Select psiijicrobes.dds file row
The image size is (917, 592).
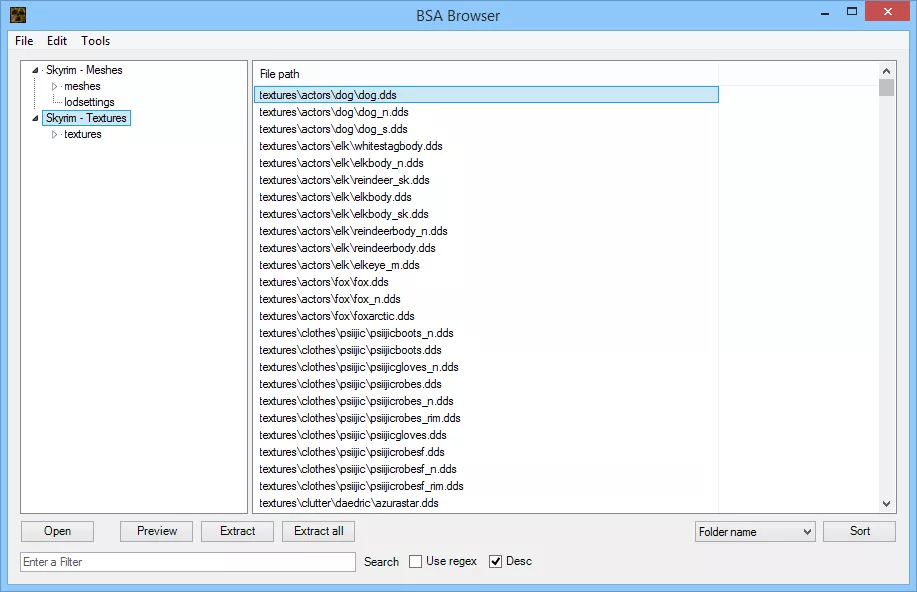tap(486, 383)
